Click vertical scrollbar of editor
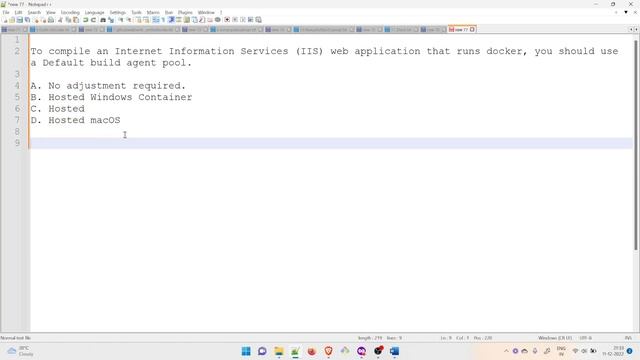This screenshot has height=360, width=640. click(636, 145)
